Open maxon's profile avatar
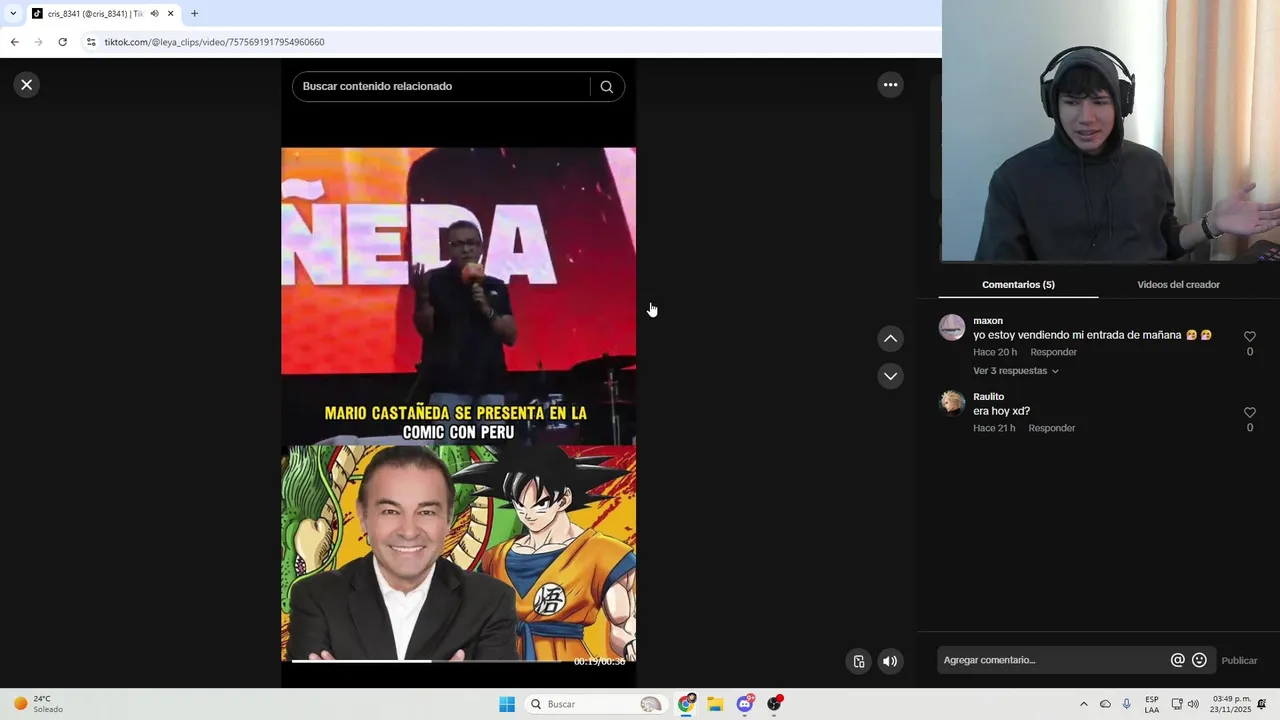 click(x=952, y=327)
